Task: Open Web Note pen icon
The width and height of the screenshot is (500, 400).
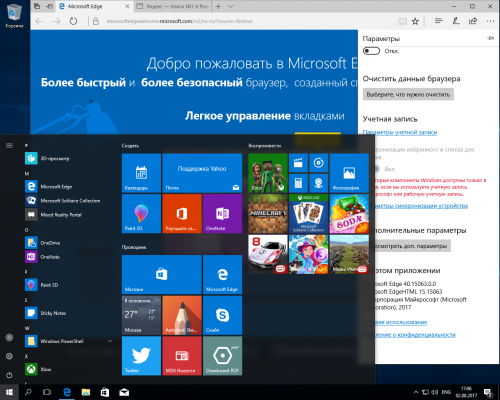Action: coord(456,21)
